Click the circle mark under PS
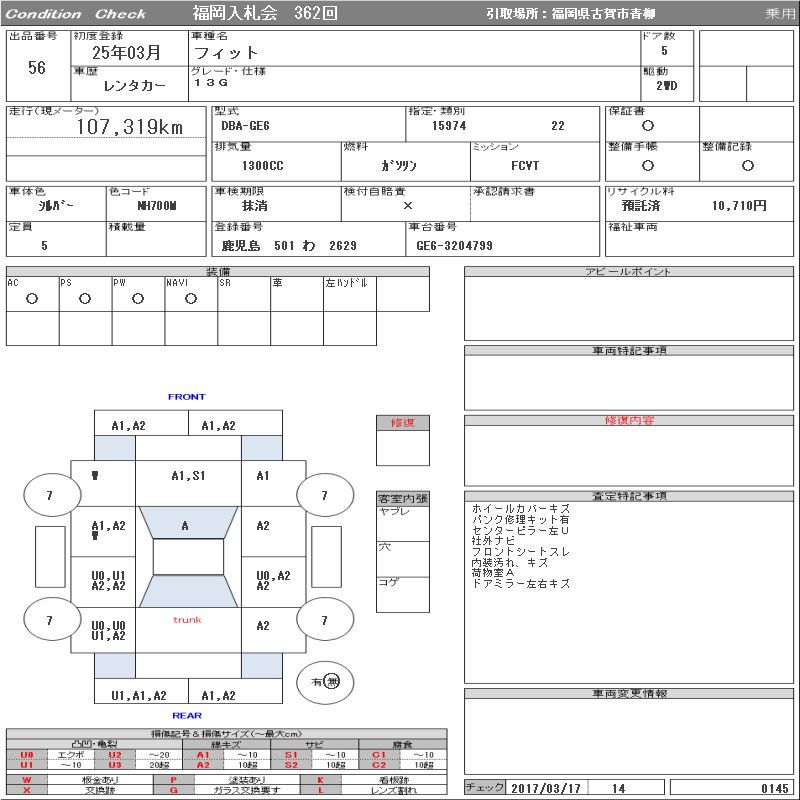 [x=85, y=299]
